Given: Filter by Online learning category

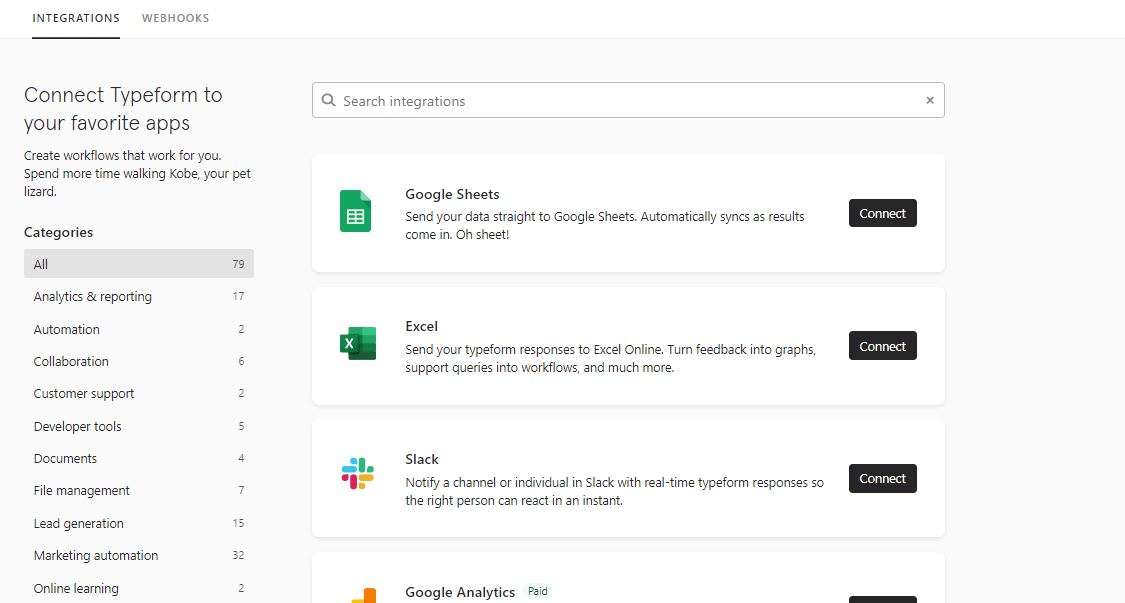Looking at the screenshot, I should point(138,588).
